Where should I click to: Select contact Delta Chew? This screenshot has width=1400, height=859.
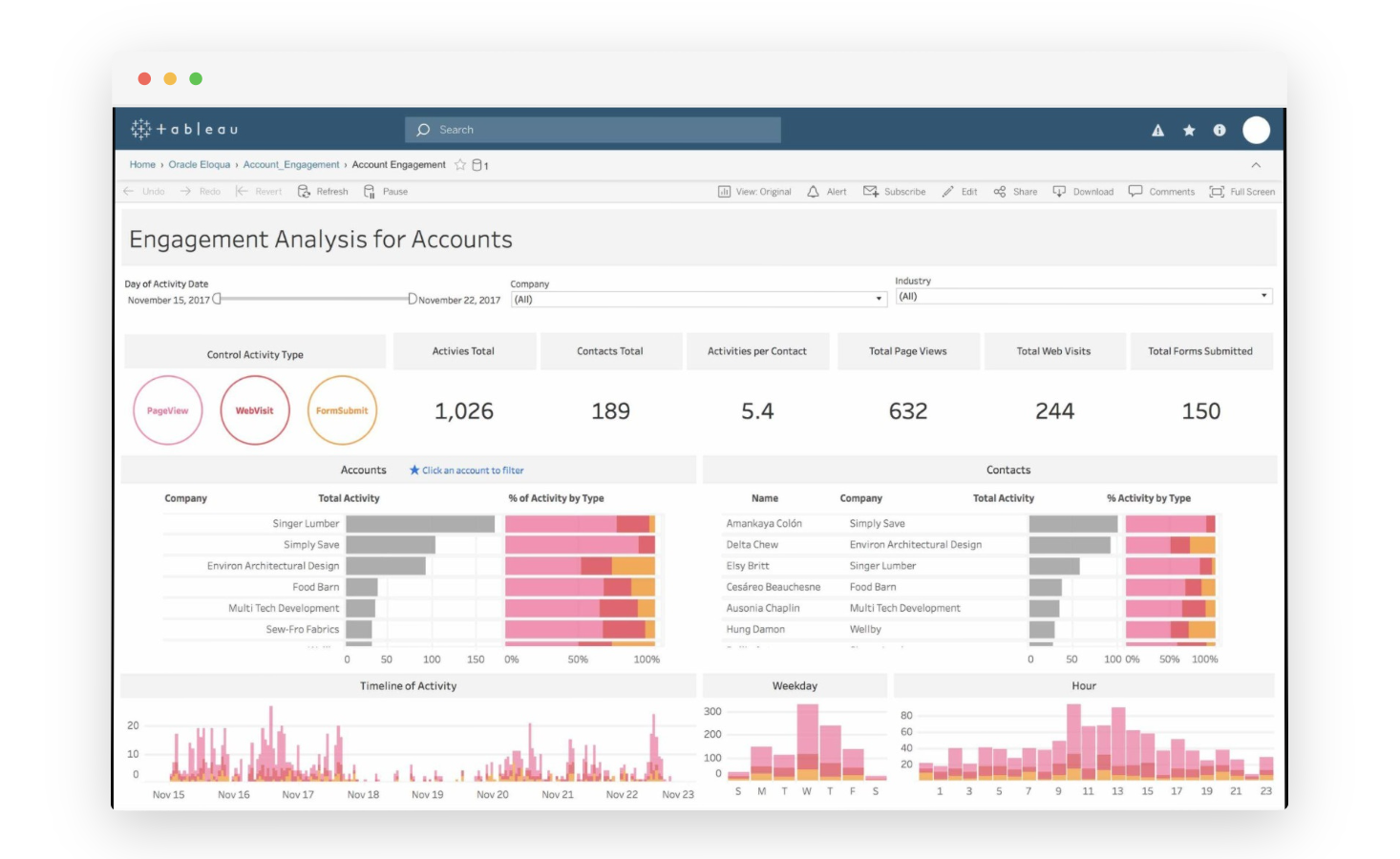coord(753,545)
